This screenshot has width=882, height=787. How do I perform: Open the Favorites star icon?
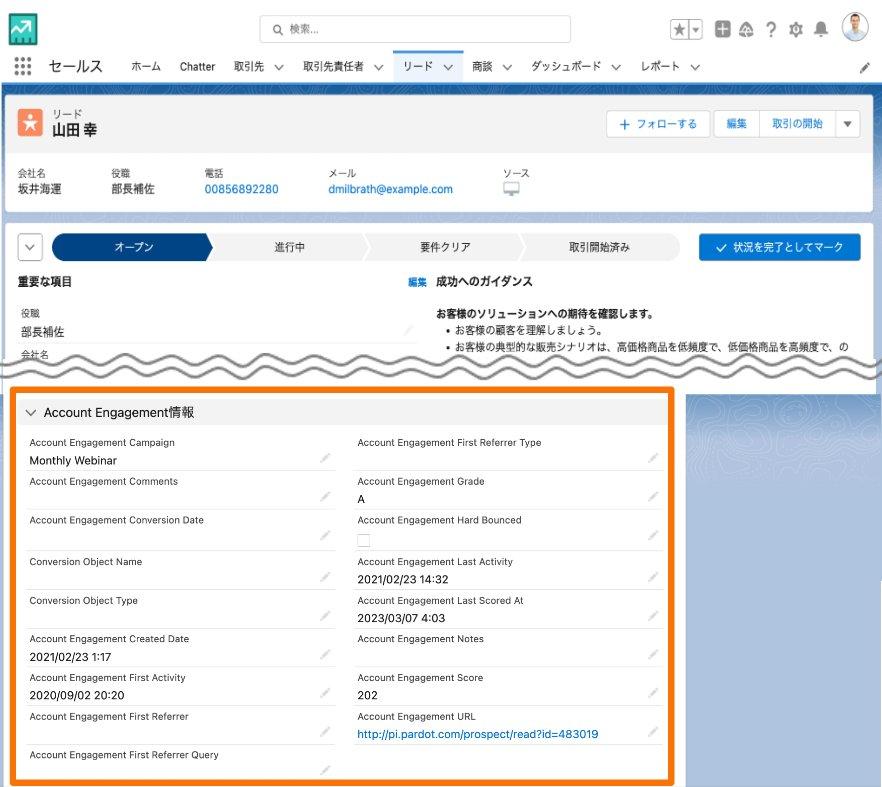tap(680, 29)
